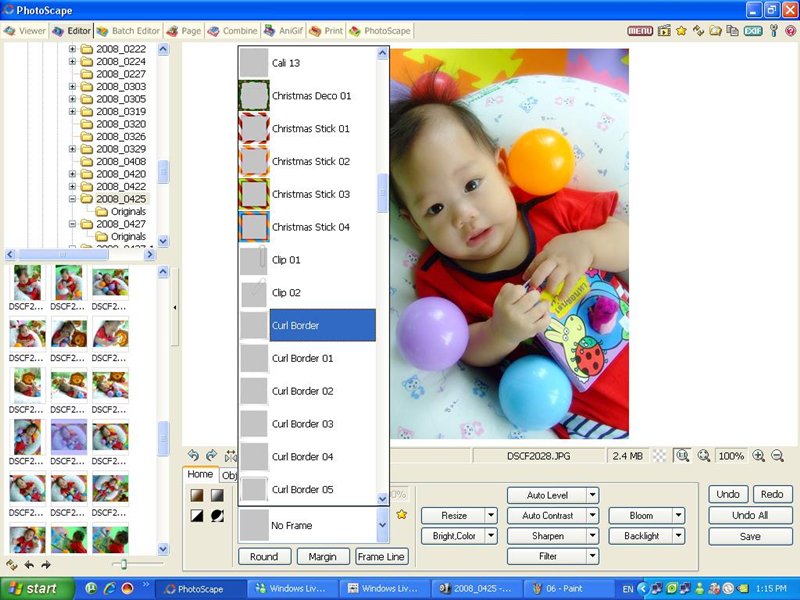Click the frame favorites star icon

(402, 514)
